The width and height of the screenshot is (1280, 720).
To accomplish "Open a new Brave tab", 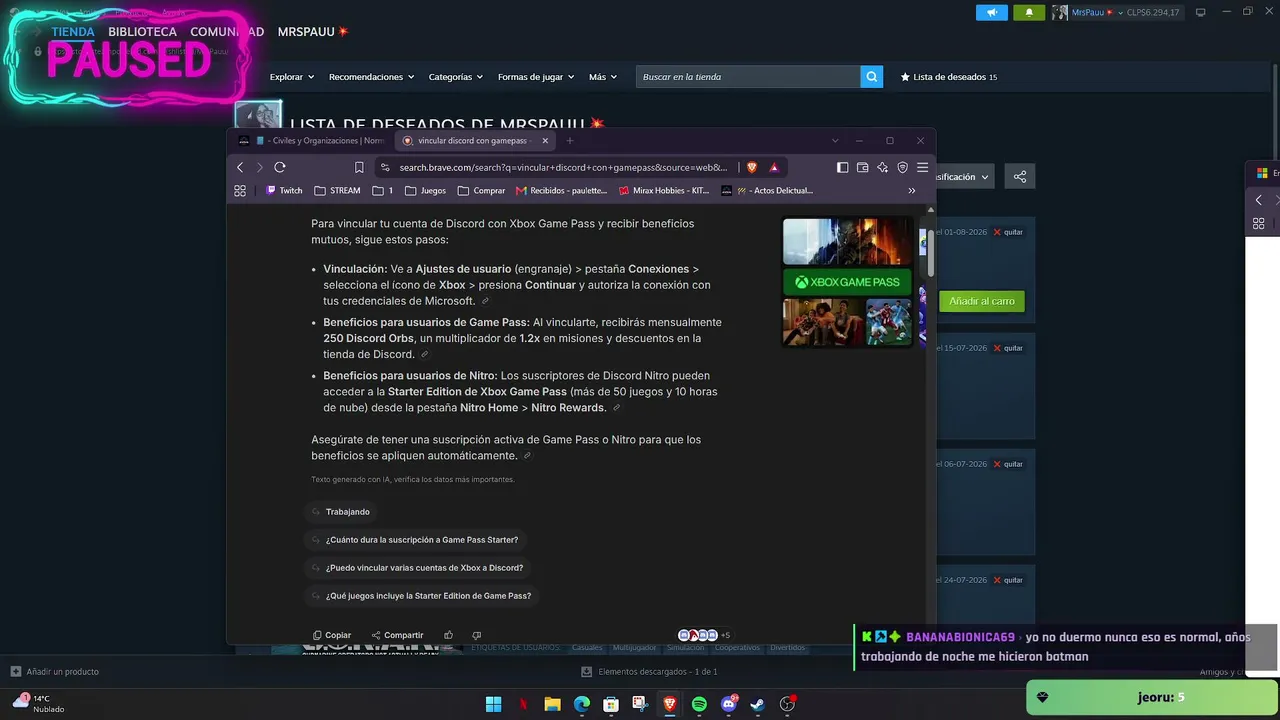I will point(570,141).
